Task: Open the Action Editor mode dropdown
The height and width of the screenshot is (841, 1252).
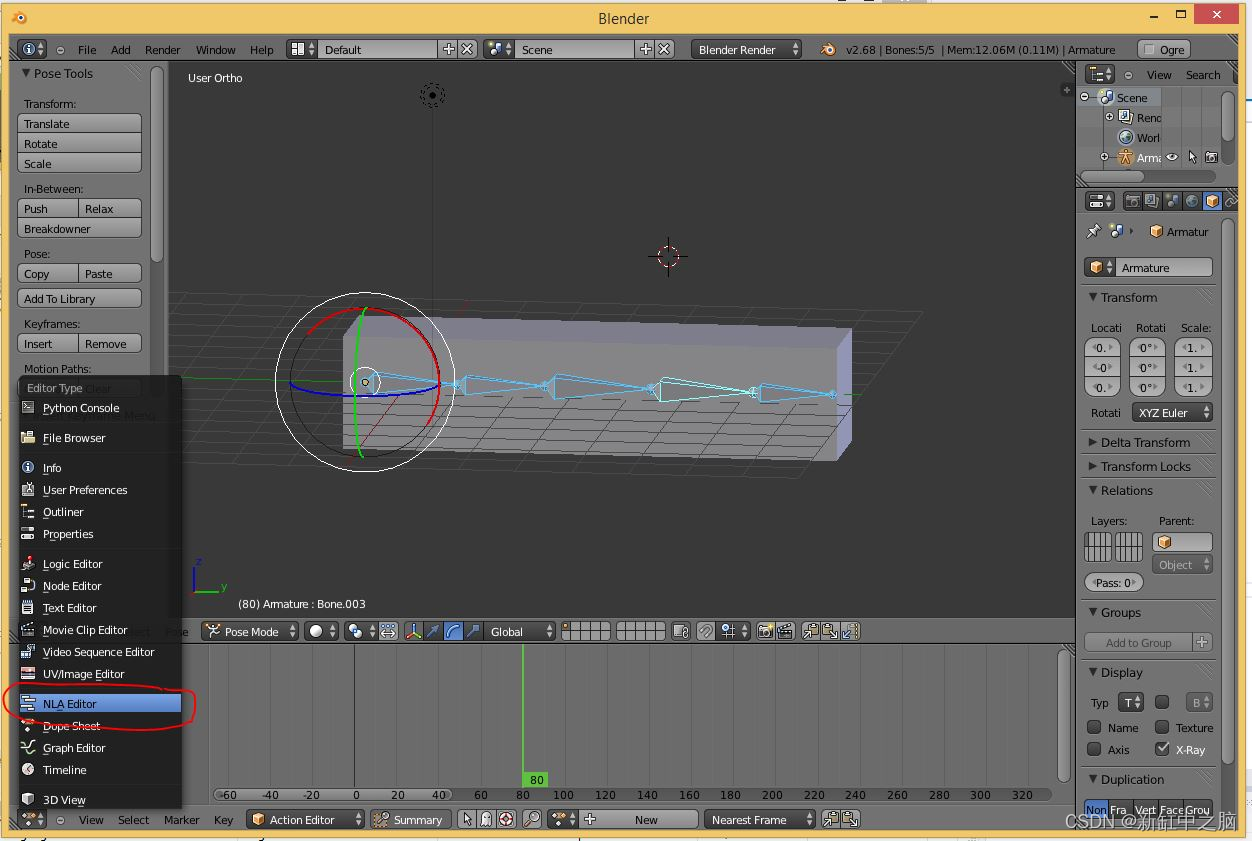Action: [x=306, y=819]
